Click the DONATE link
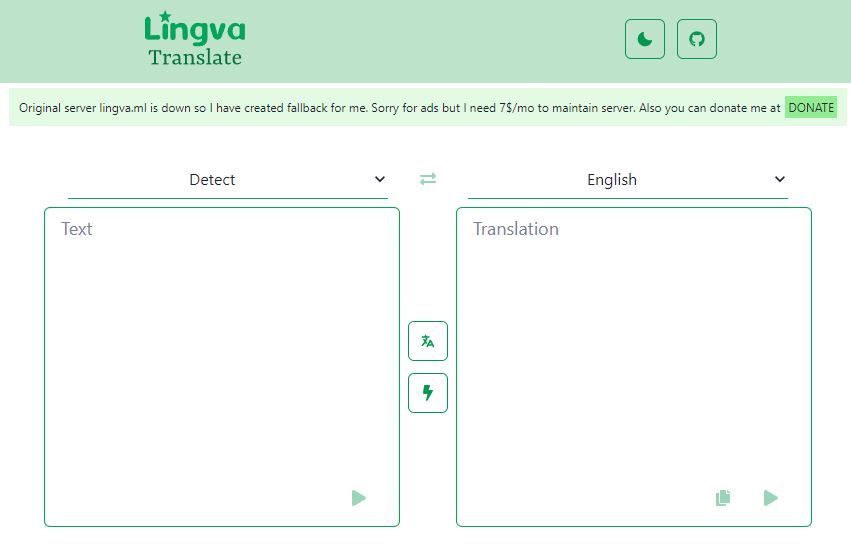851x544 pixels. (x=810, y=107)
